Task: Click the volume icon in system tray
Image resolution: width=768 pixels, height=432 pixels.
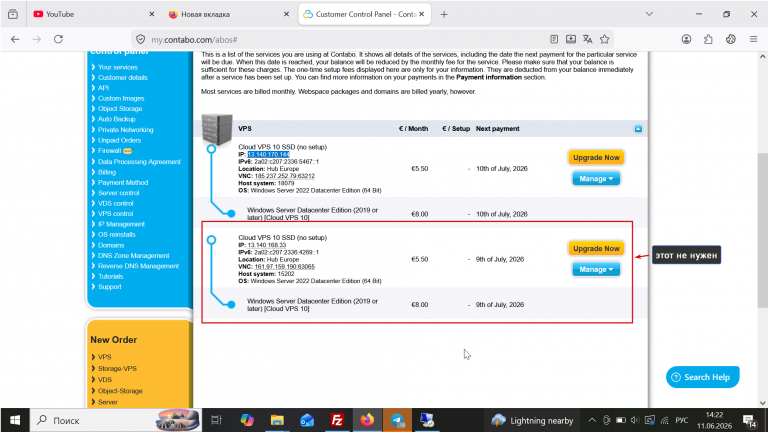Action: (x=635, y=420)
